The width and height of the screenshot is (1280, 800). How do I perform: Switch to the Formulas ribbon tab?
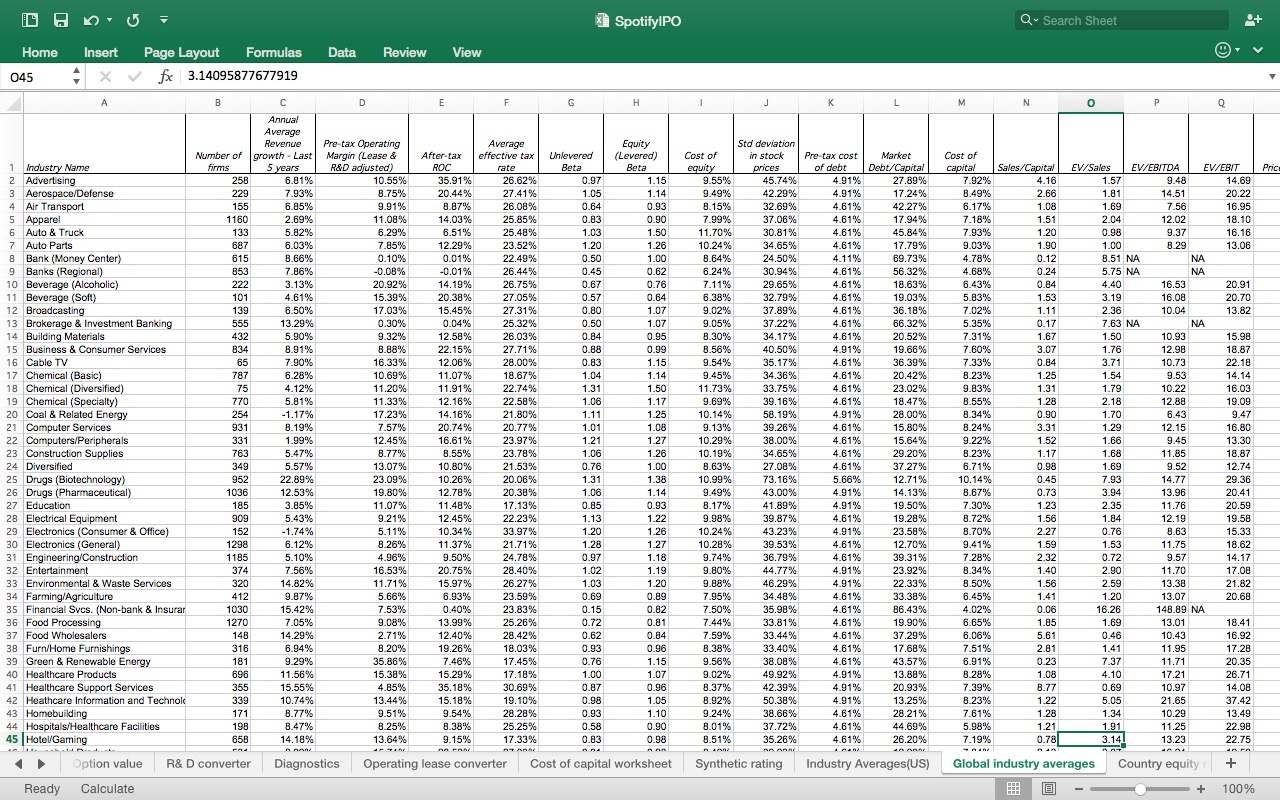pos(273,52)
